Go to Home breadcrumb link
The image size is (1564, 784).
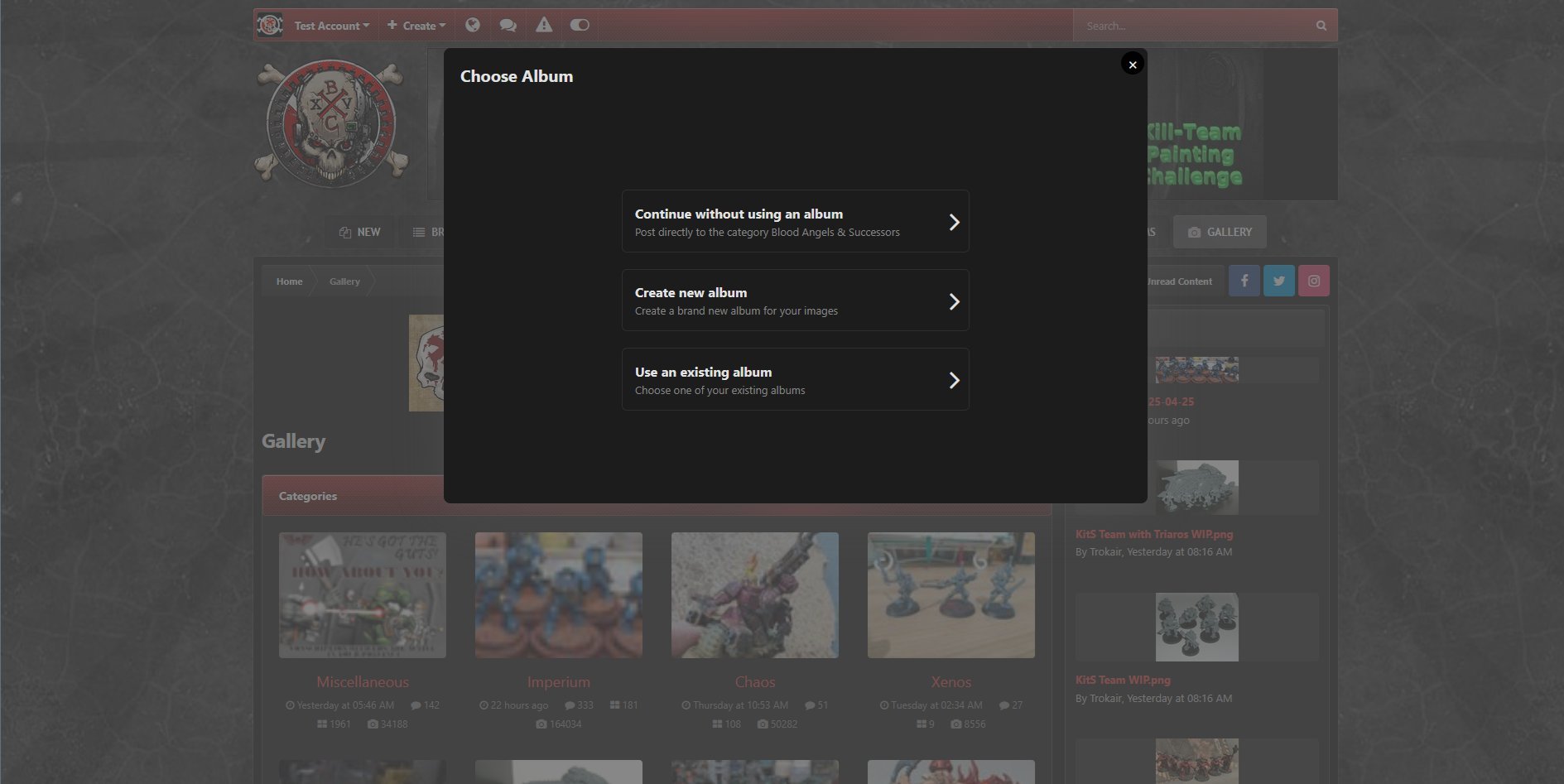tap(289, 281)
